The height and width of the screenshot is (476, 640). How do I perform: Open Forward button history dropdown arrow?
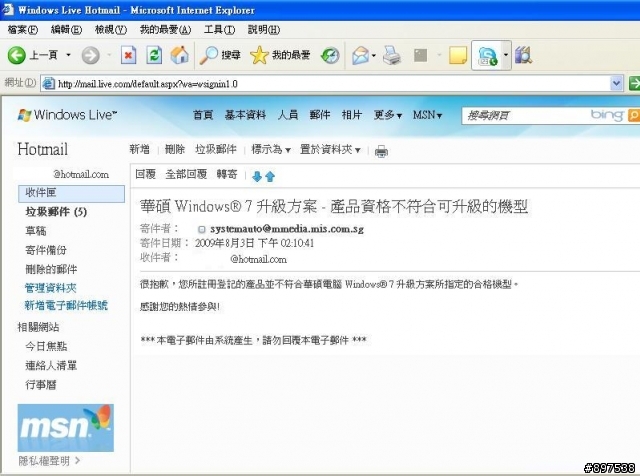tap(109, 55)
